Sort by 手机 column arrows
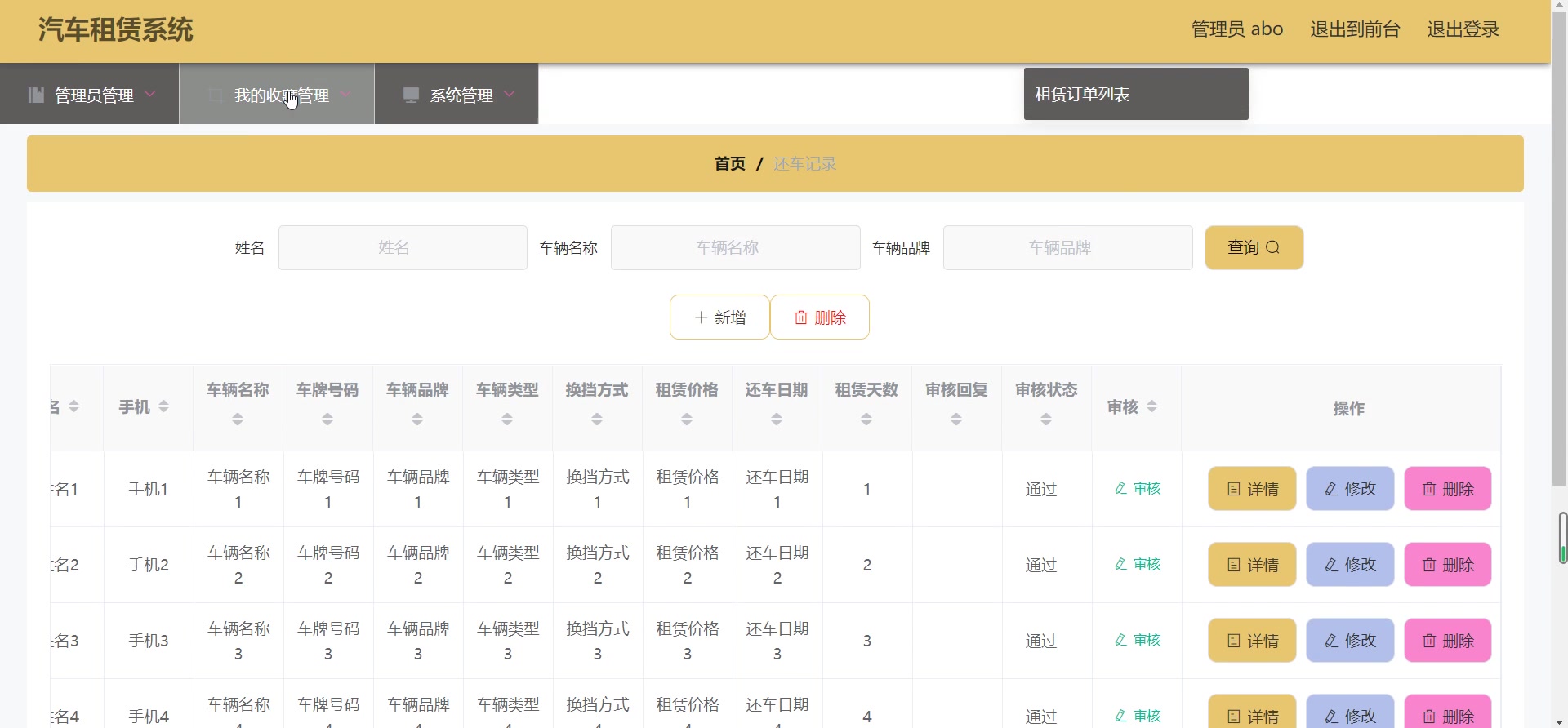This screenshot has width=1568, height=728. pyautogui.click(x=163, y=406)
